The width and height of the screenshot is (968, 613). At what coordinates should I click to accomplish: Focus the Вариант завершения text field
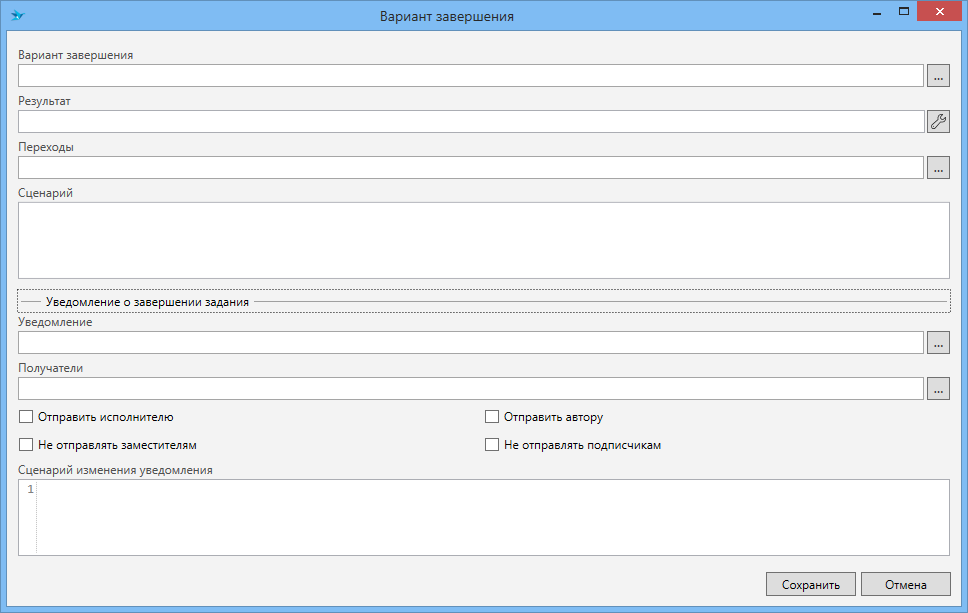[x=470, y=76]
